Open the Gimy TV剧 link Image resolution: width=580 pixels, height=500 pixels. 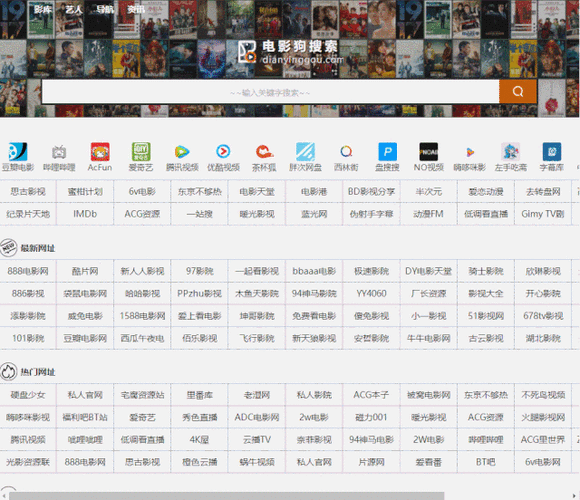coord(543,214)
